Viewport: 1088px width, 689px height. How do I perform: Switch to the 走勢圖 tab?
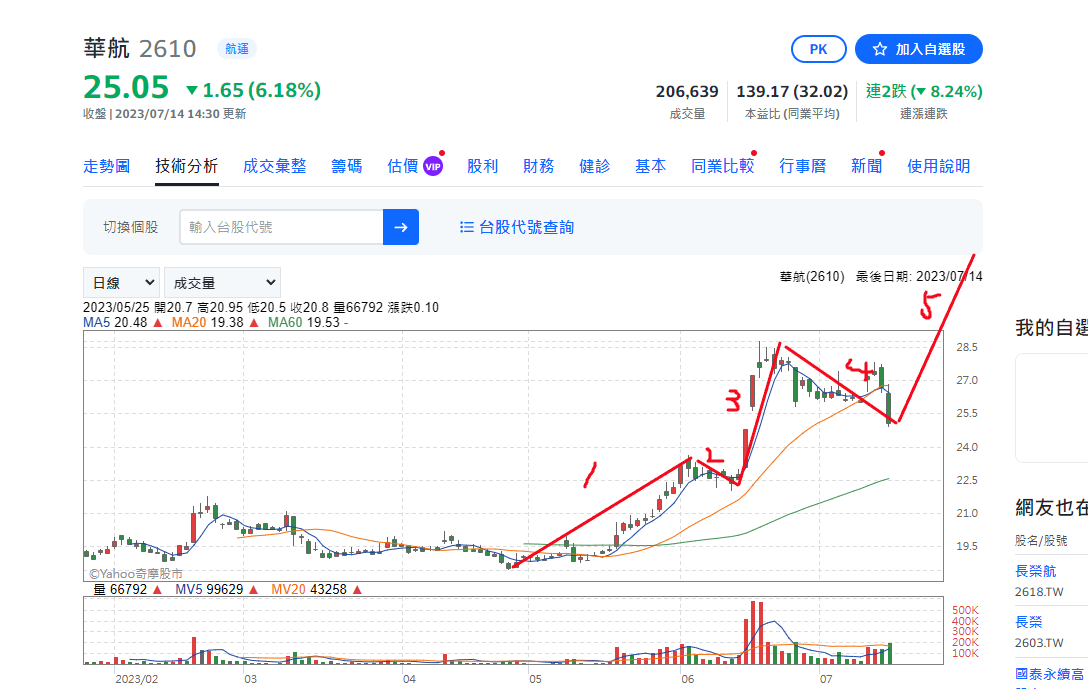click(107, 167)
